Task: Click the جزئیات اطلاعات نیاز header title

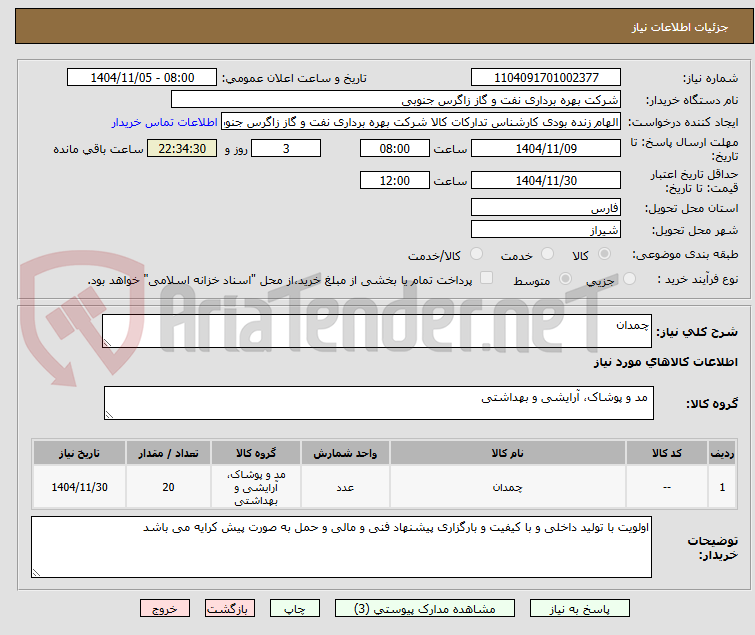Action: (680, 27)
